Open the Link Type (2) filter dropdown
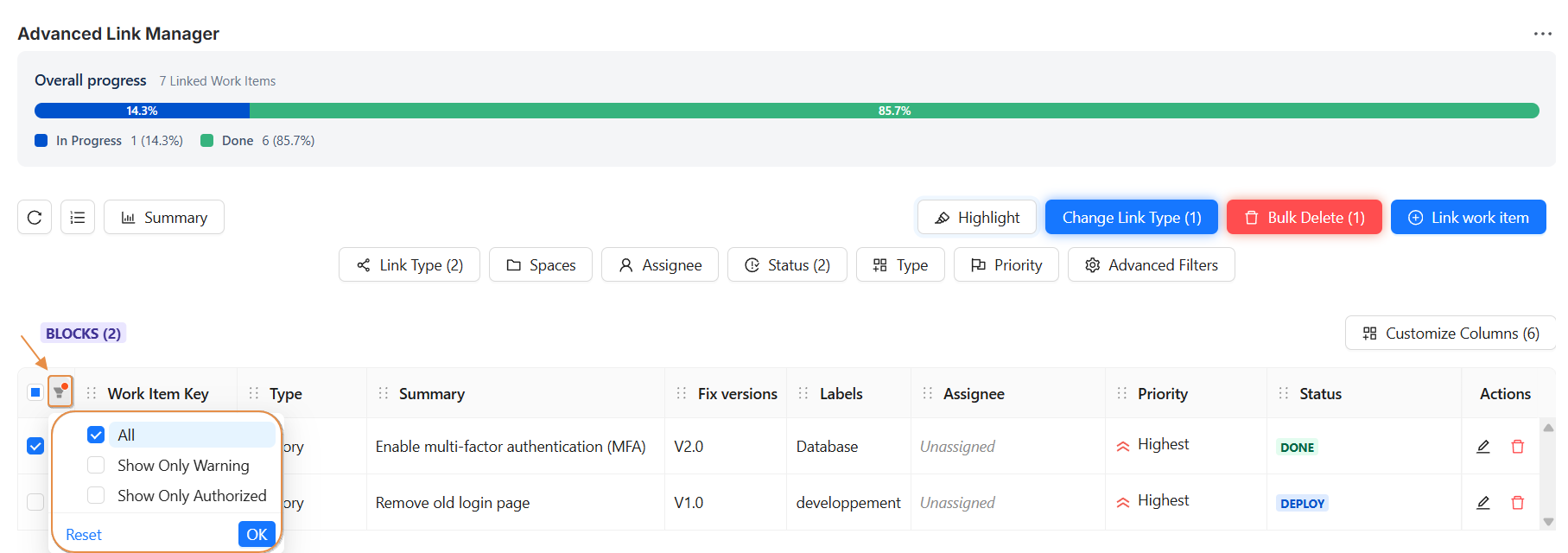This screenshot has height=553, width=1568. [x=409, y=265]
